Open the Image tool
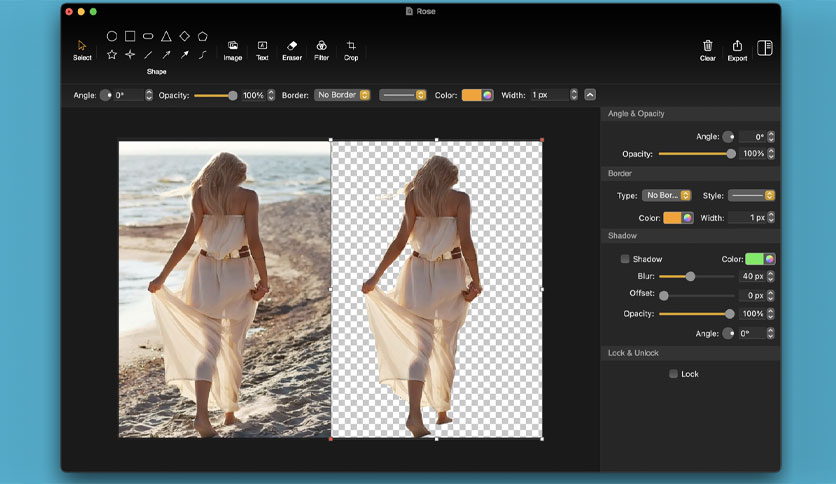 [232, 51]
